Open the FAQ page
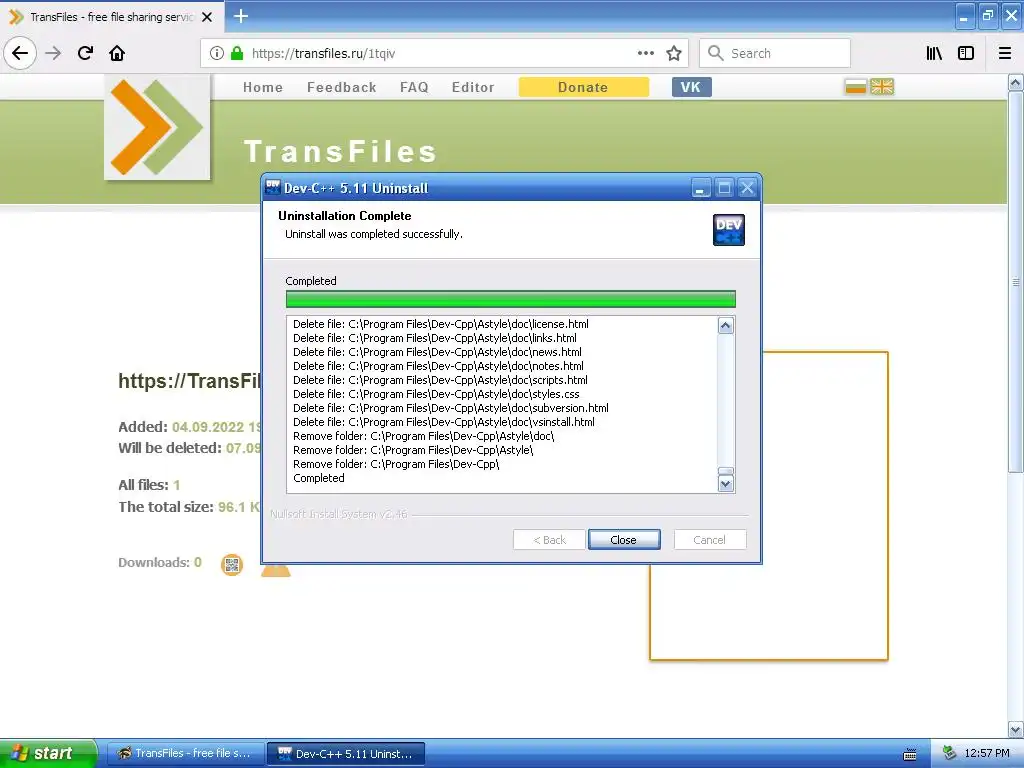Screen dimensions: 1024x768 point(414,87)
